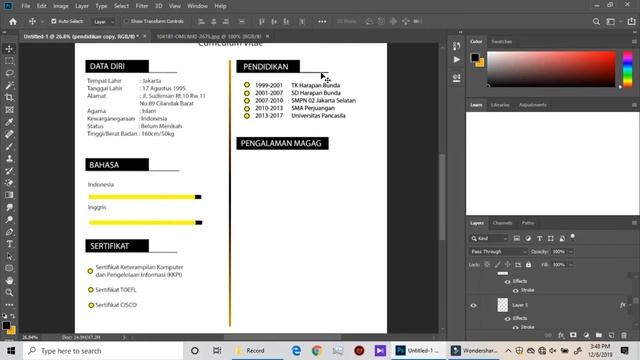Click add layer style fx button

coord(561,335)
